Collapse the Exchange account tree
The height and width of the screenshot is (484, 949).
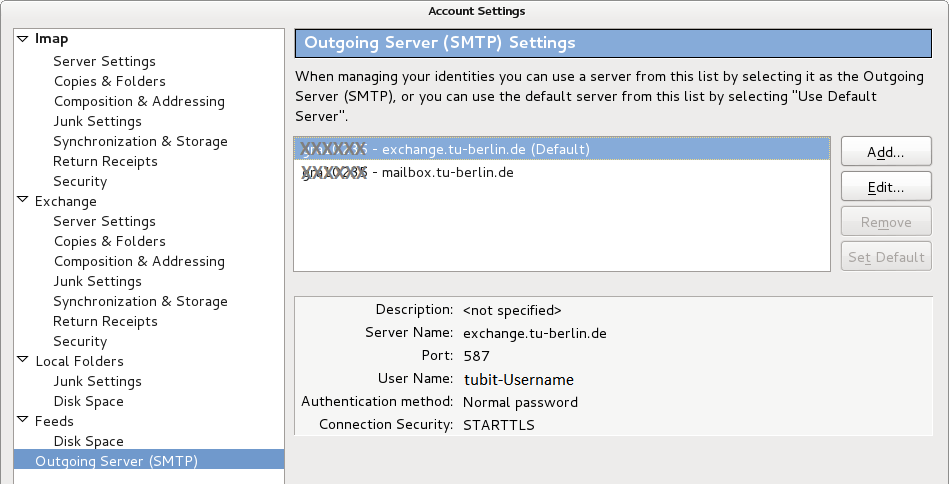(x=23, y=201)
